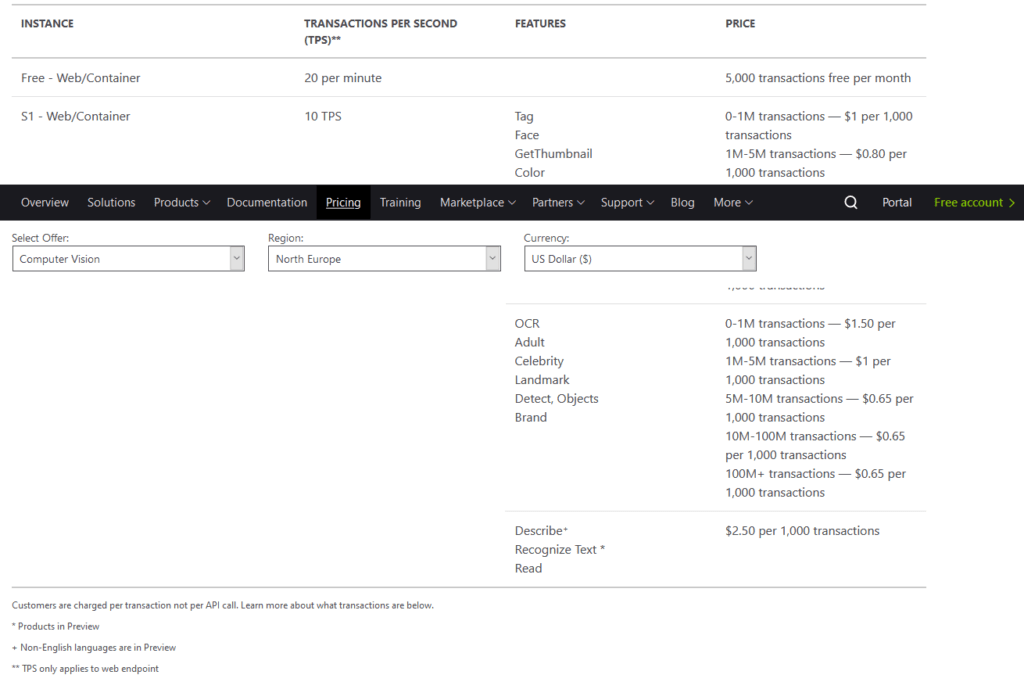1024x682 pixels.
Task: Expand the Support menu
Action: click(627, 202)
